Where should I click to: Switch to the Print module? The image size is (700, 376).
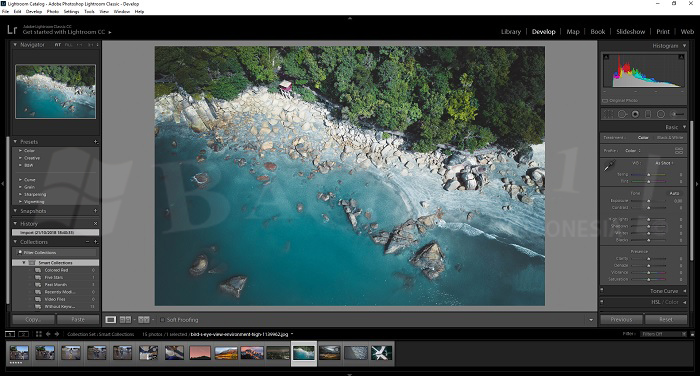[x=662, y=32]
